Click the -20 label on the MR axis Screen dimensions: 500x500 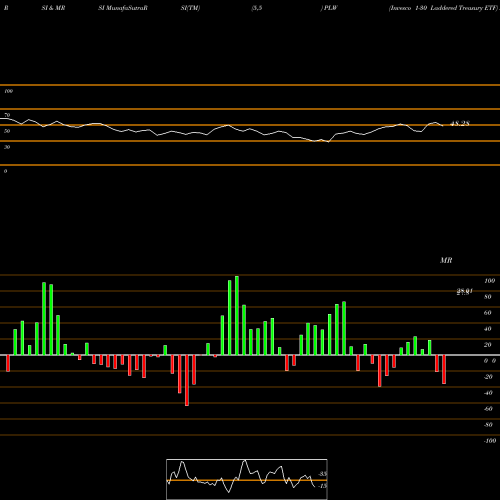(488, 377)
